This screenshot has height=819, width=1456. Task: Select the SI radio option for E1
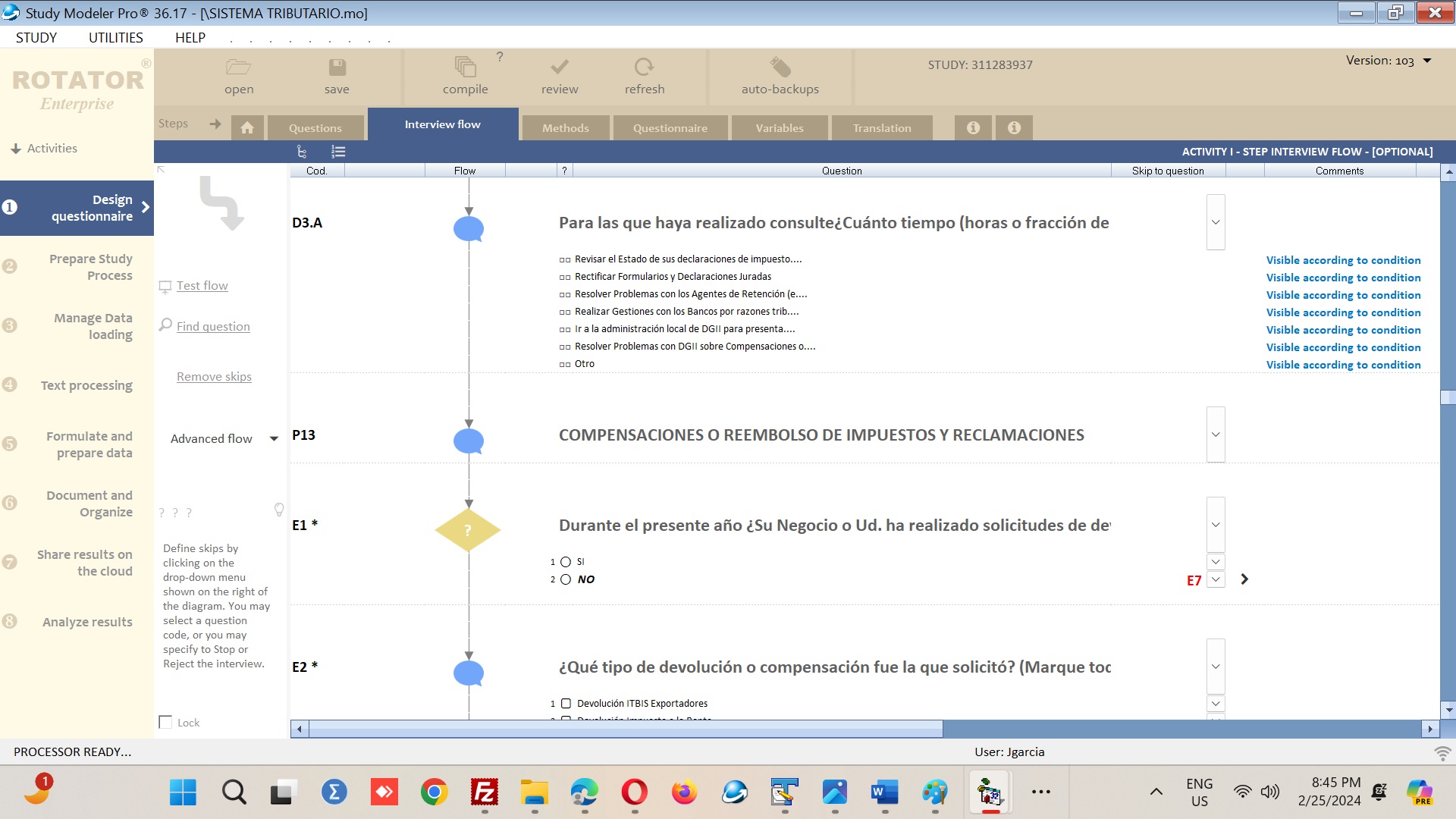(x=566, y=562)
